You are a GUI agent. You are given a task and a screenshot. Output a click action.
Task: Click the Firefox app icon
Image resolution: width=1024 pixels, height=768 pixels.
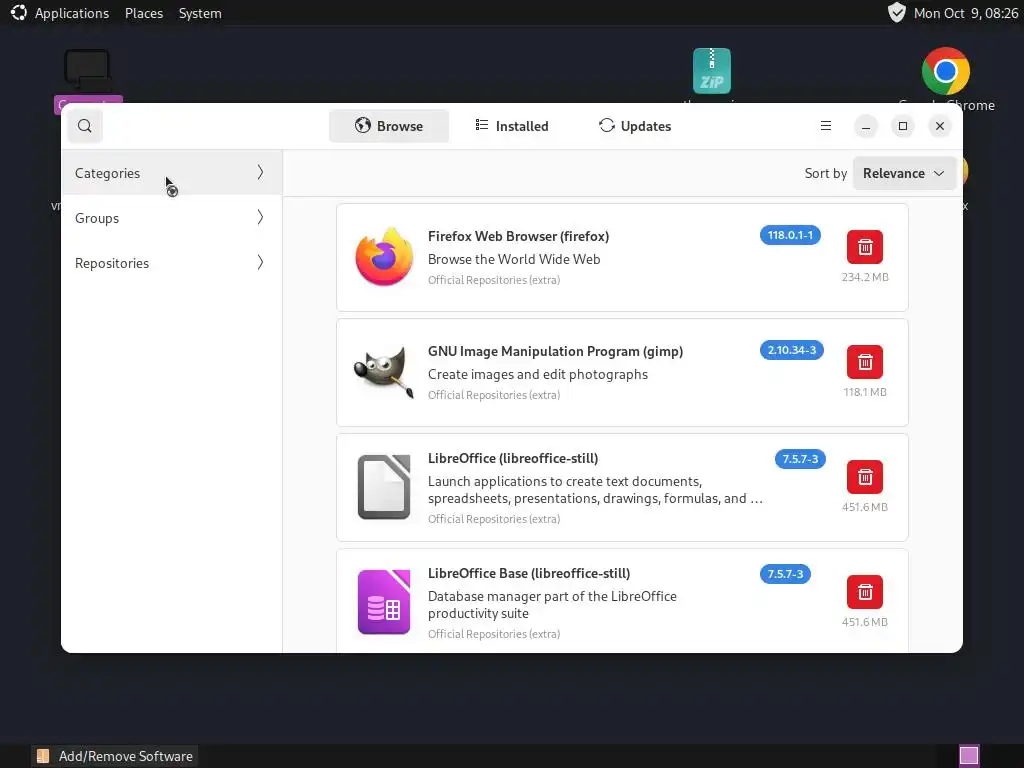pyautogui.click(x=384, y=257)
